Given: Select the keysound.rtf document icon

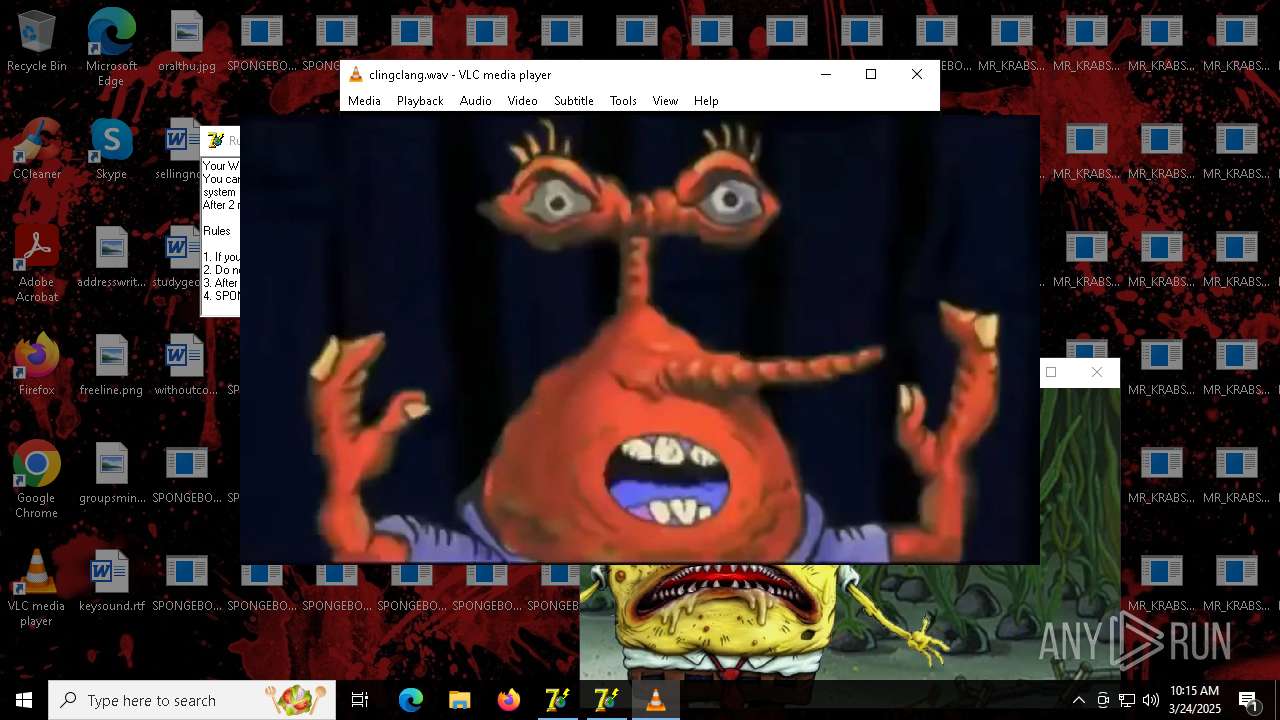Looking at the screenshot, I should click(111, 582).
